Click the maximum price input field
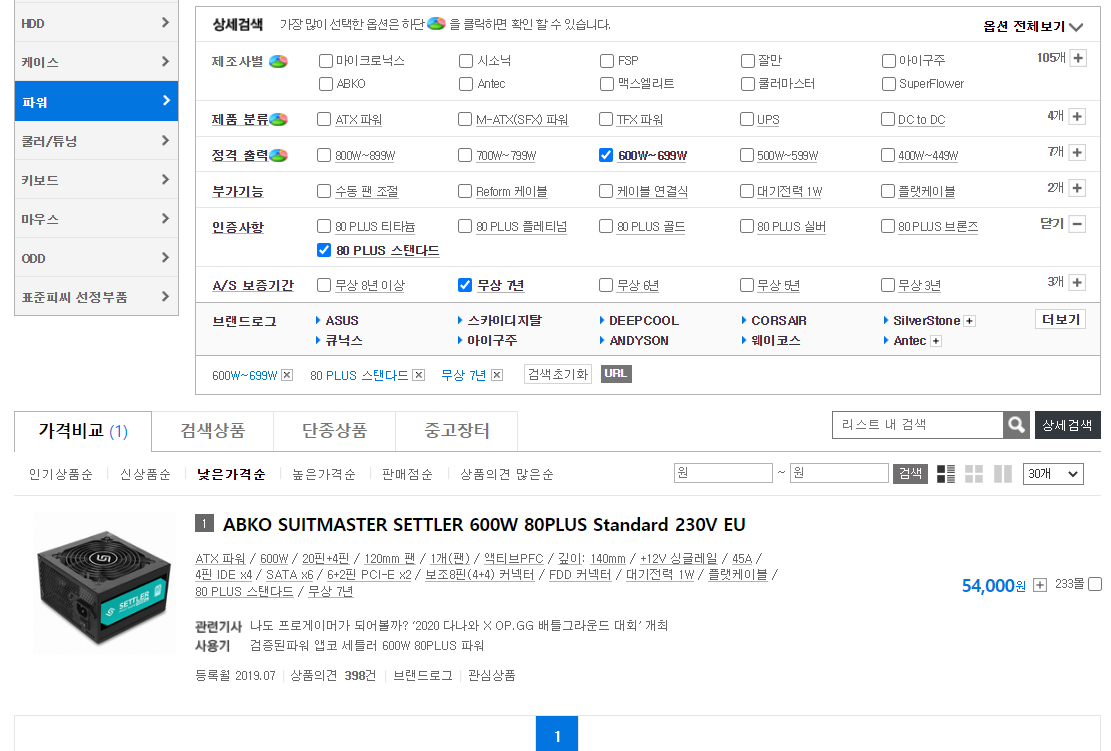The image size is (1111, 751). pyautogui.click(x=839, y=473)
